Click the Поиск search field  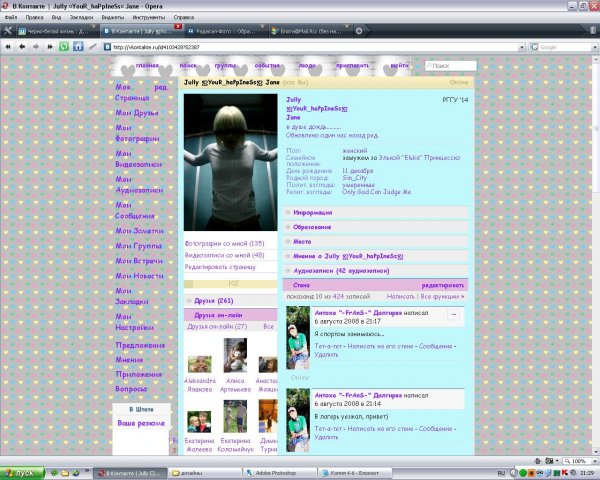451,66
